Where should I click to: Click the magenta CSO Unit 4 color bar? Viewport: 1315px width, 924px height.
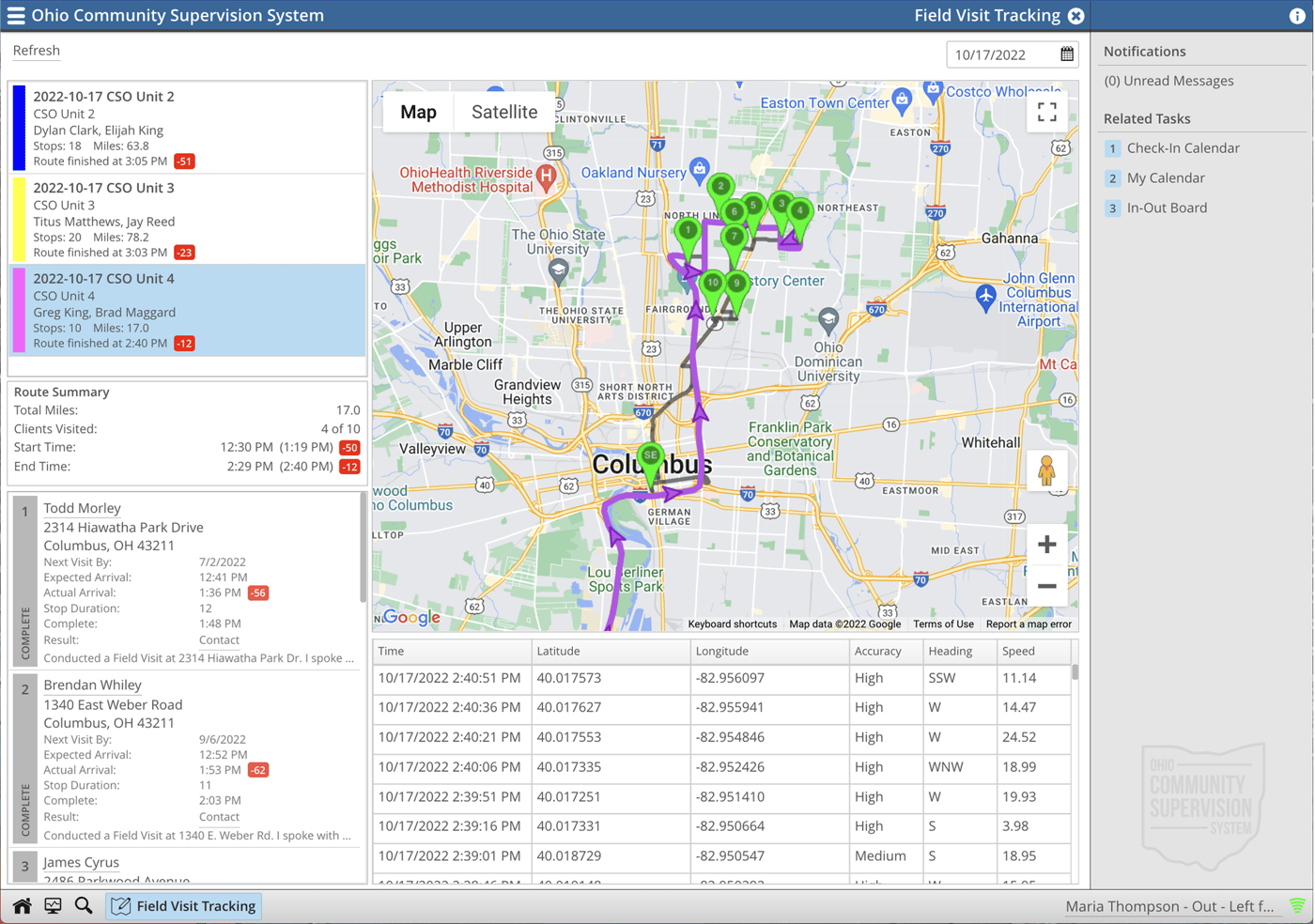[19, 310]
